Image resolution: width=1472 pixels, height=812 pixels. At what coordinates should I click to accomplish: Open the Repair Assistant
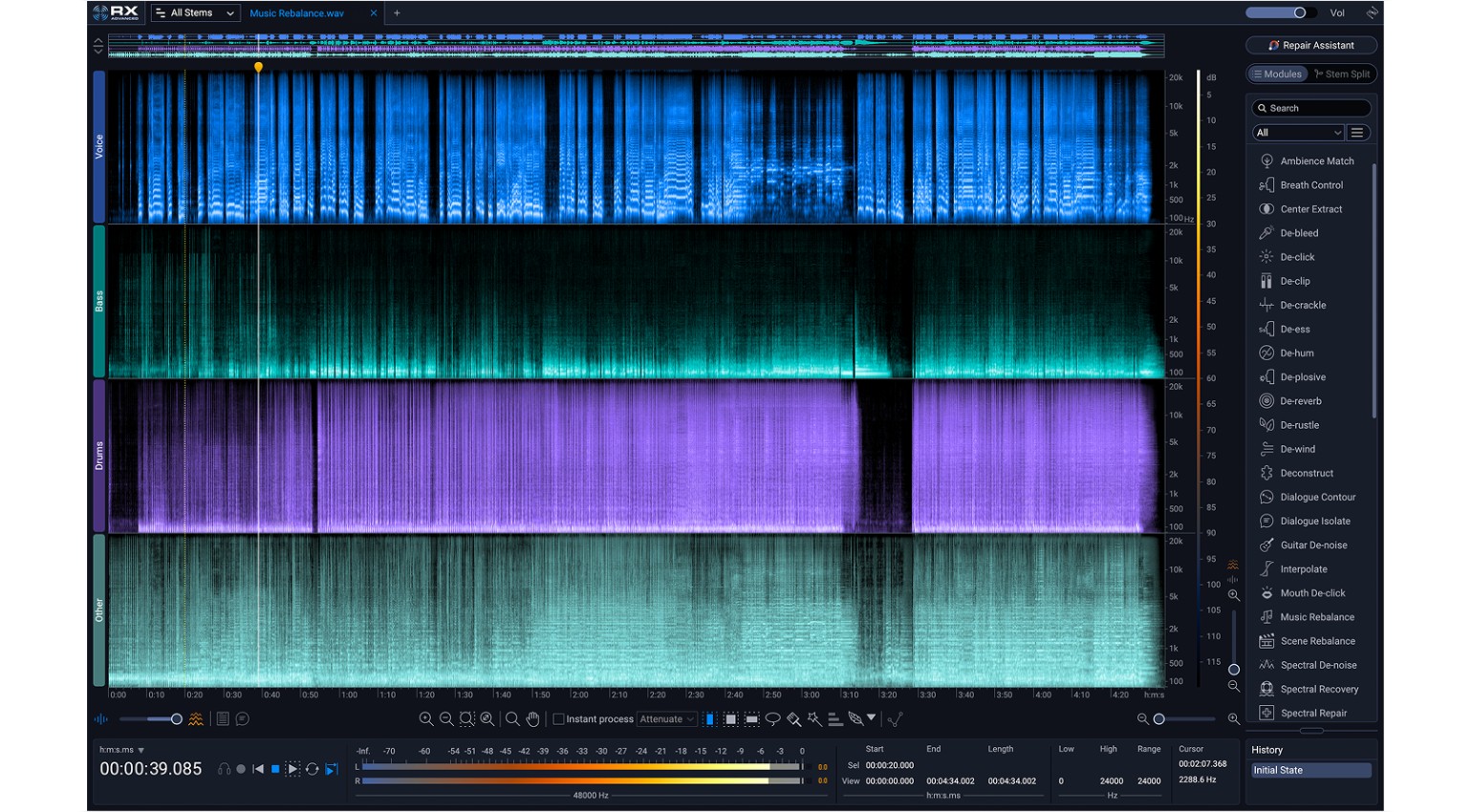pos(1310,45)
